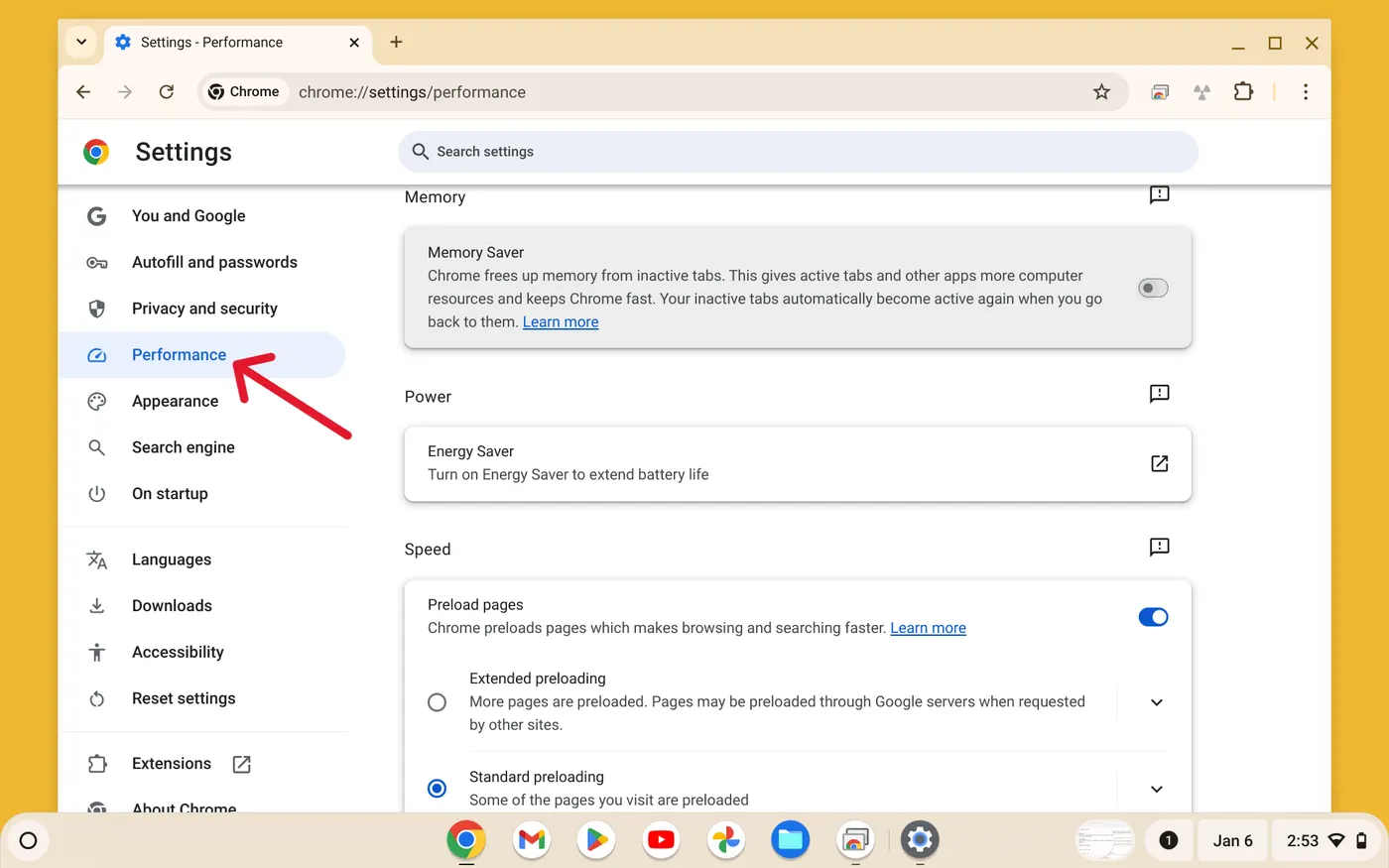
Task: Open Extensions from the sidebar
Action: (x=202, y=764)
